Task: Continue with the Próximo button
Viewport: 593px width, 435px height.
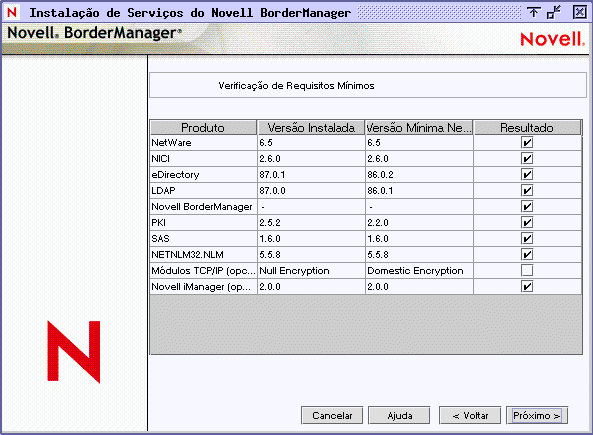Action: [537, 415]
